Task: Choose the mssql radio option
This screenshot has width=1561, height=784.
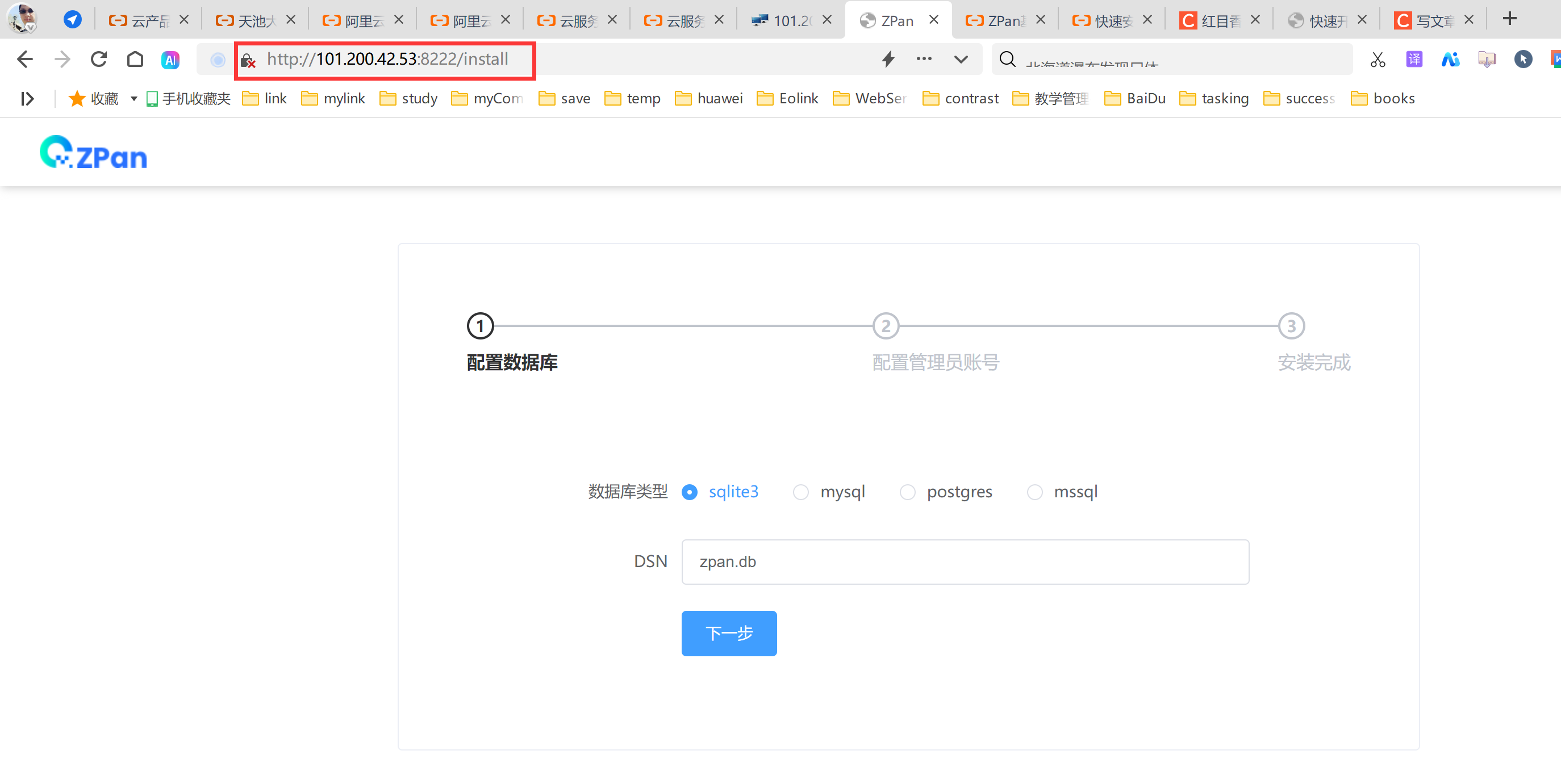Action: click(x=1034, y=492)
